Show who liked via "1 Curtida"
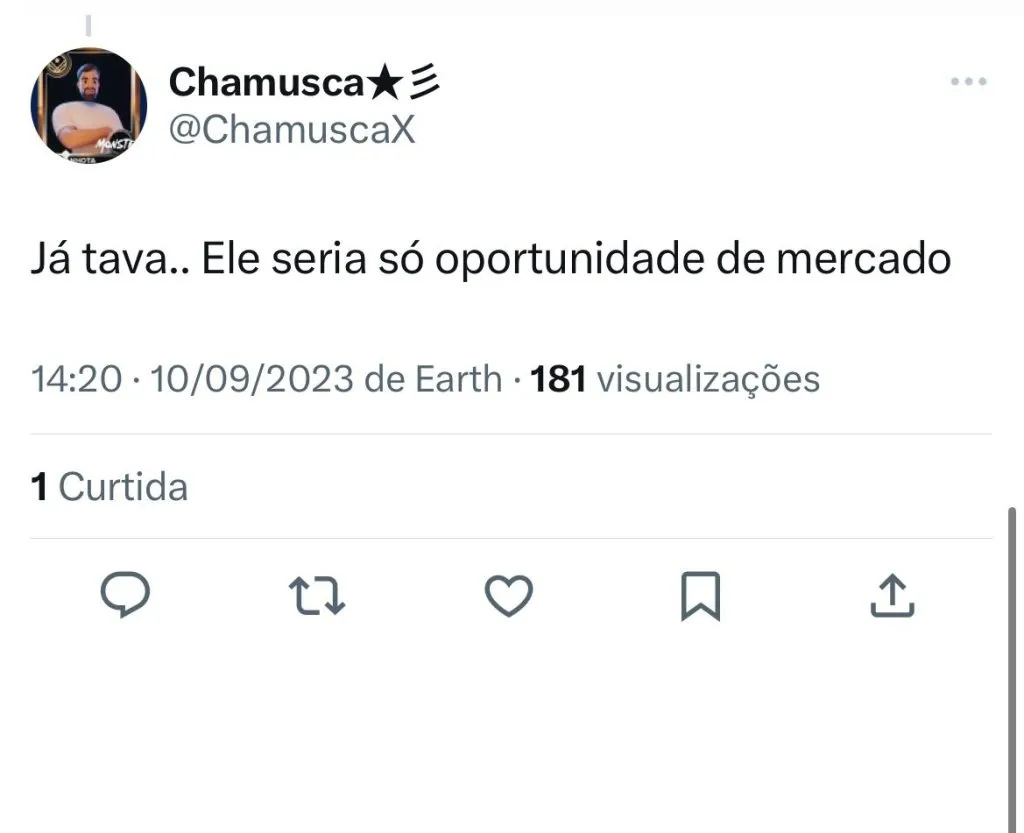The width and height of the screenshot is (1024, 833). tap(109, 487)
